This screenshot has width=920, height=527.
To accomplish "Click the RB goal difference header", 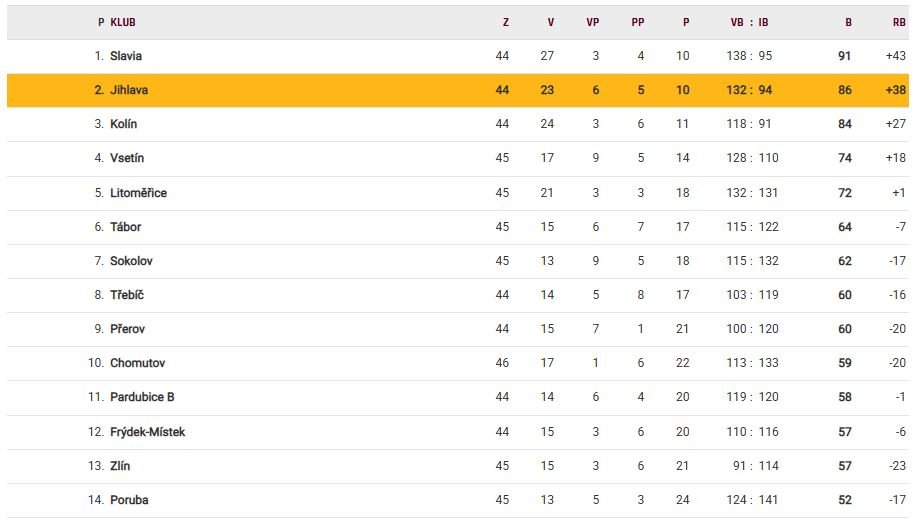I will coord(899,22).
